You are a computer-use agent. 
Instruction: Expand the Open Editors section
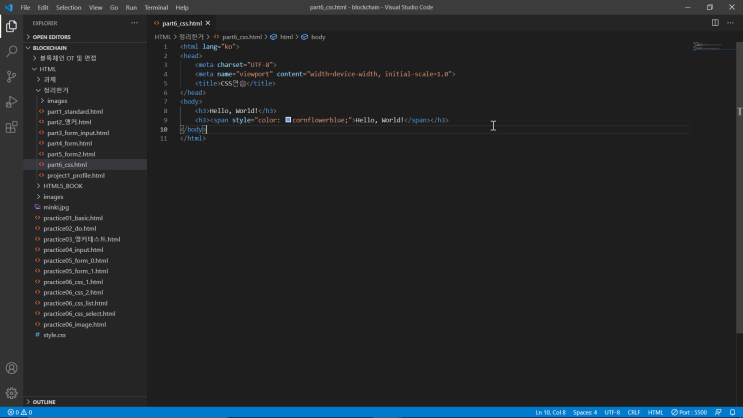click(x=85, y=37)
